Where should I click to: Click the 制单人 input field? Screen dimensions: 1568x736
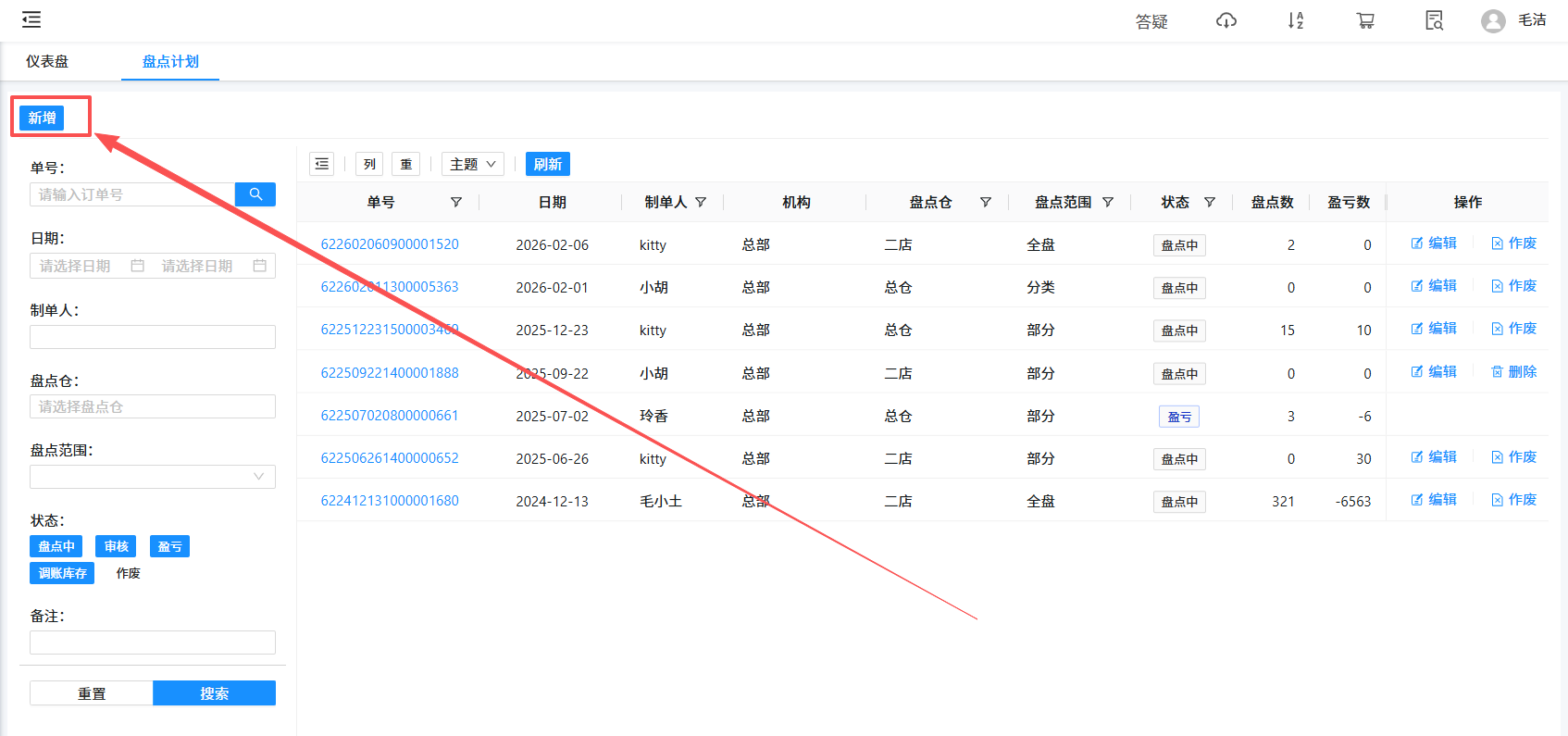coord(153,337)
